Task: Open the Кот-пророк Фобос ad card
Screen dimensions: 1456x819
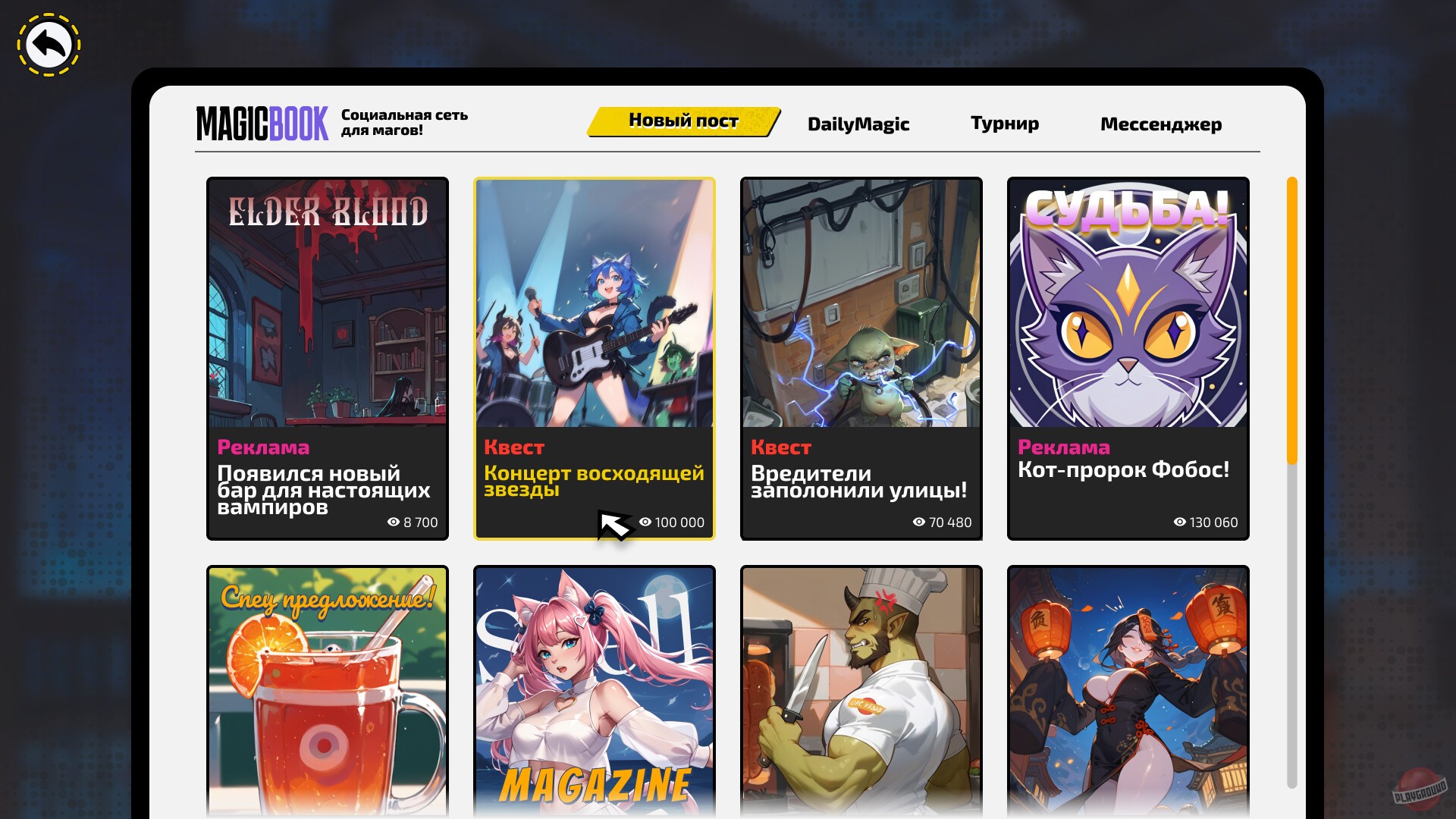Action: pyautogui.click(x=1128, y=359)
